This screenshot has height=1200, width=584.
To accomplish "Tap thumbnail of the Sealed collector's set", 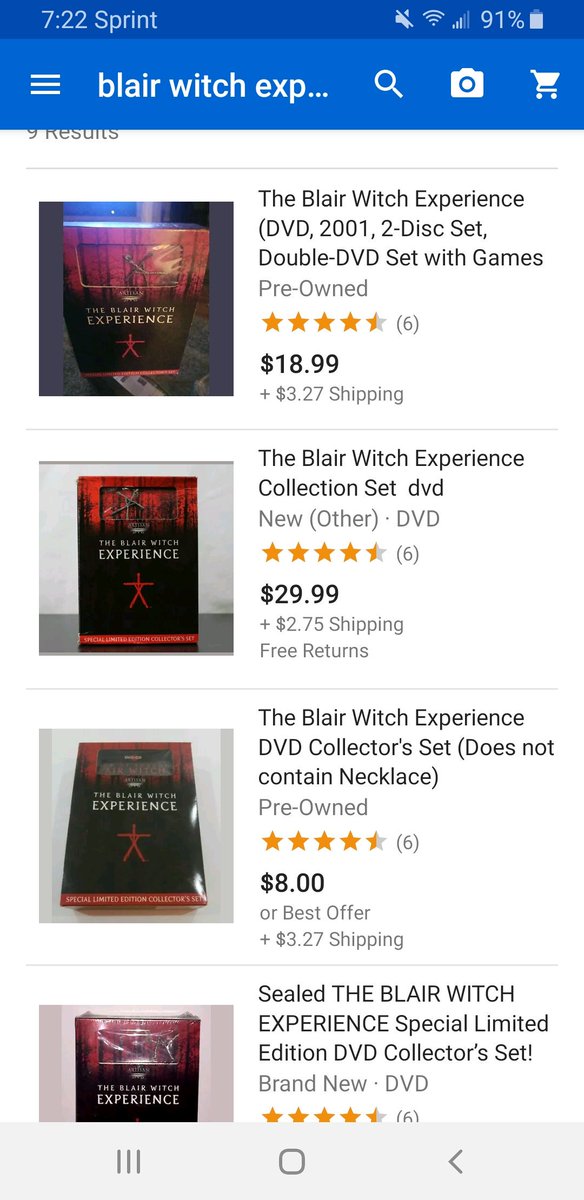I will [x=136, y=1063].
